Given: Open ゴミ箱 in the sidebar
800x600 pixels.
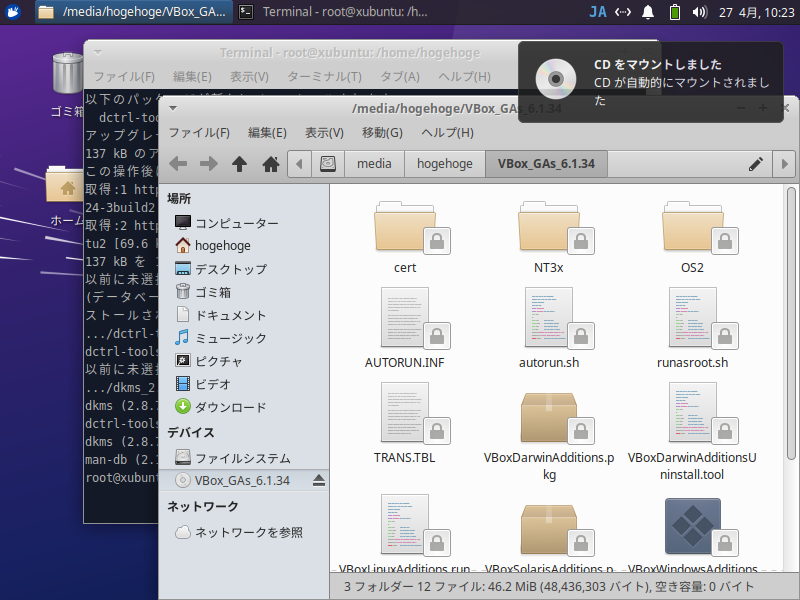Looking at the screenshot, I should pos(244,292).
